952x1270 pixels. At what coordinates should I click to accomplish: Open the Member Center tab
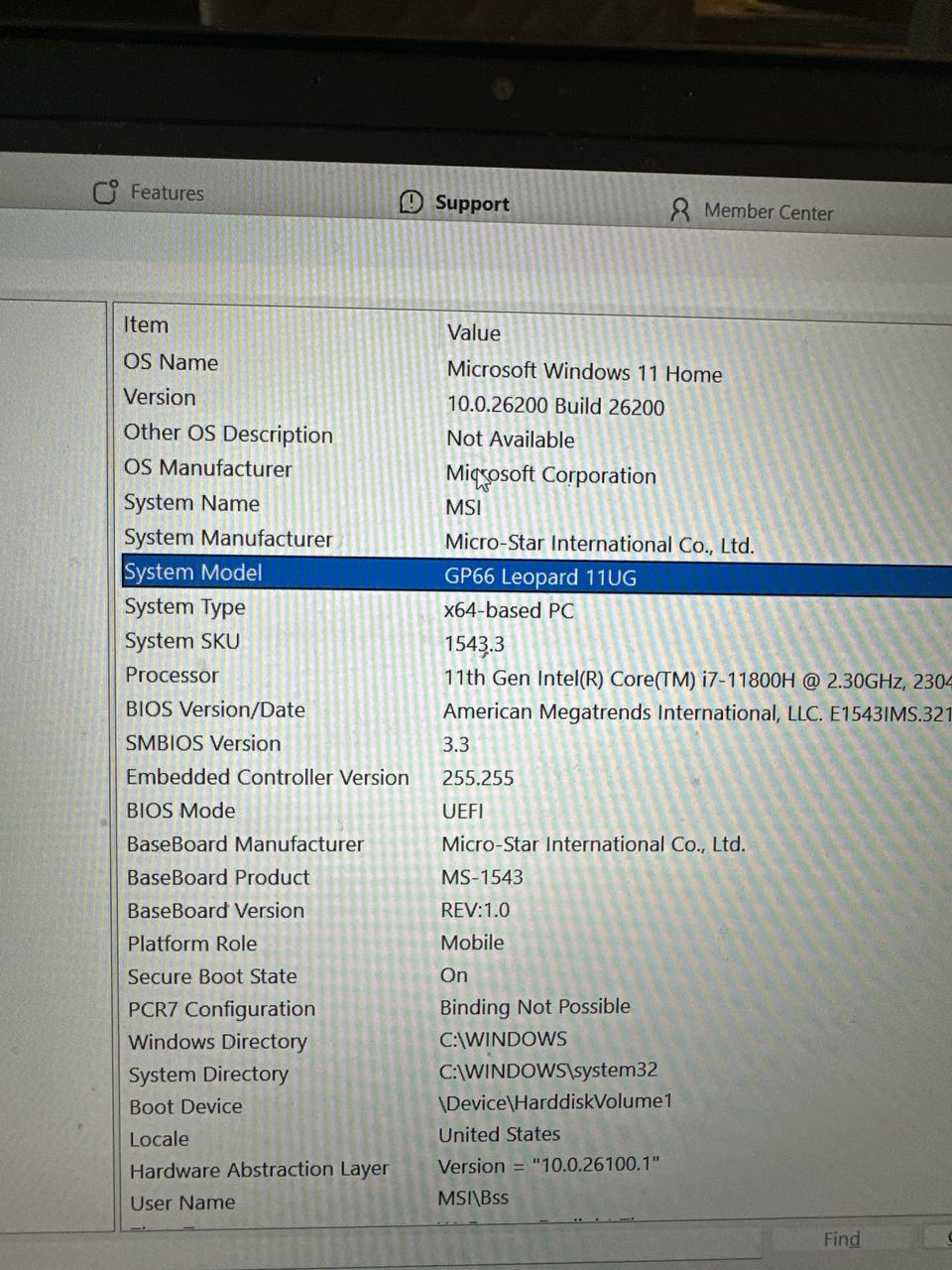[x=752, y=210]
